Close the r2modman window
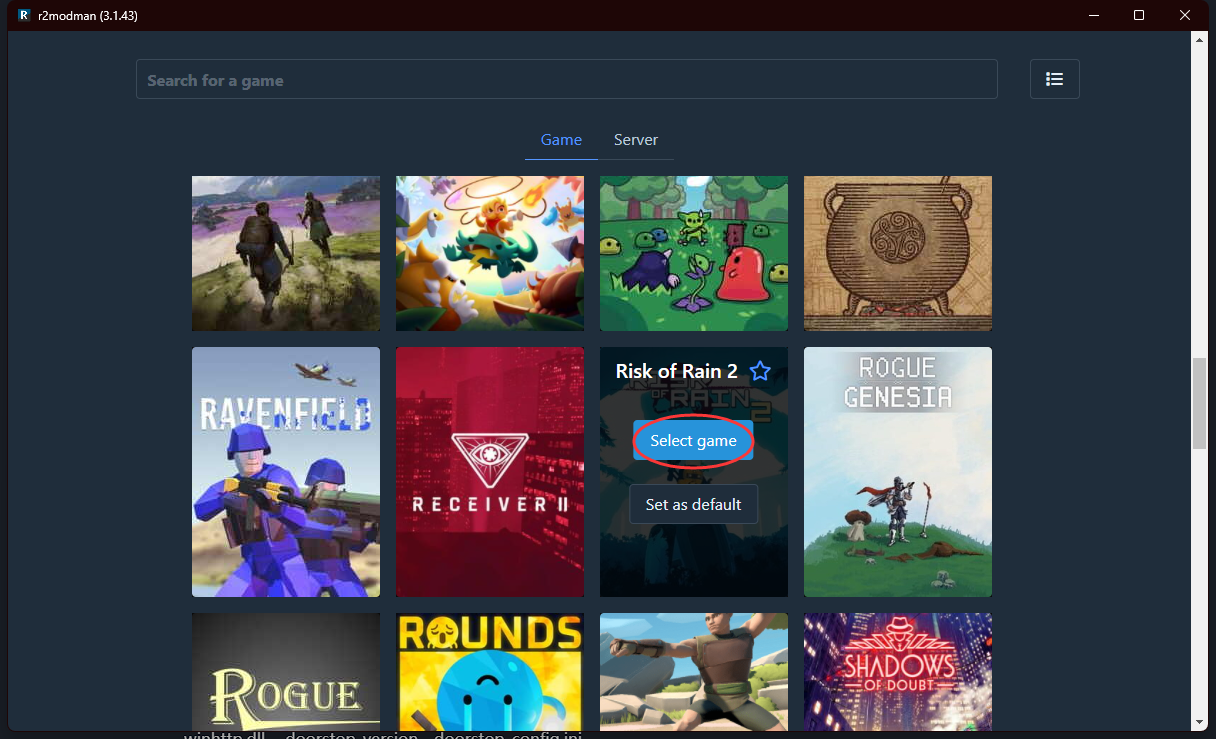Image resolution: width=1216 pixels, height=739 pixels. point(1186,15)
